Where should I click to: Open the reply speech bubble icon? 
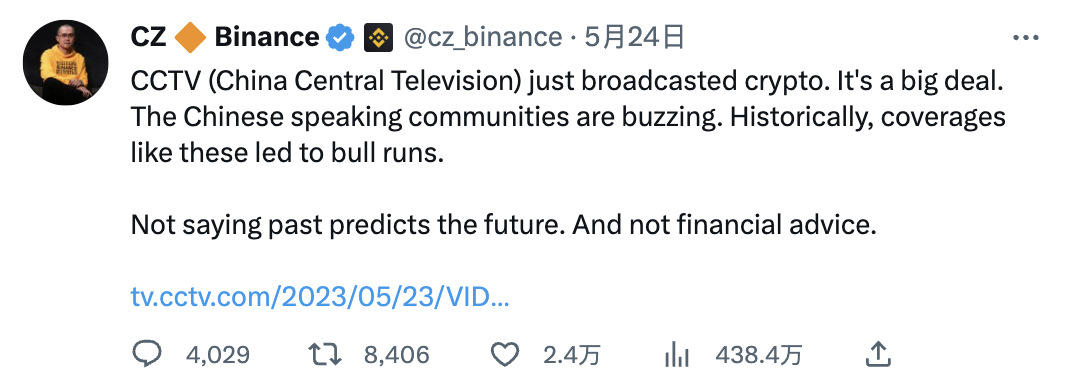coord(146,354)
